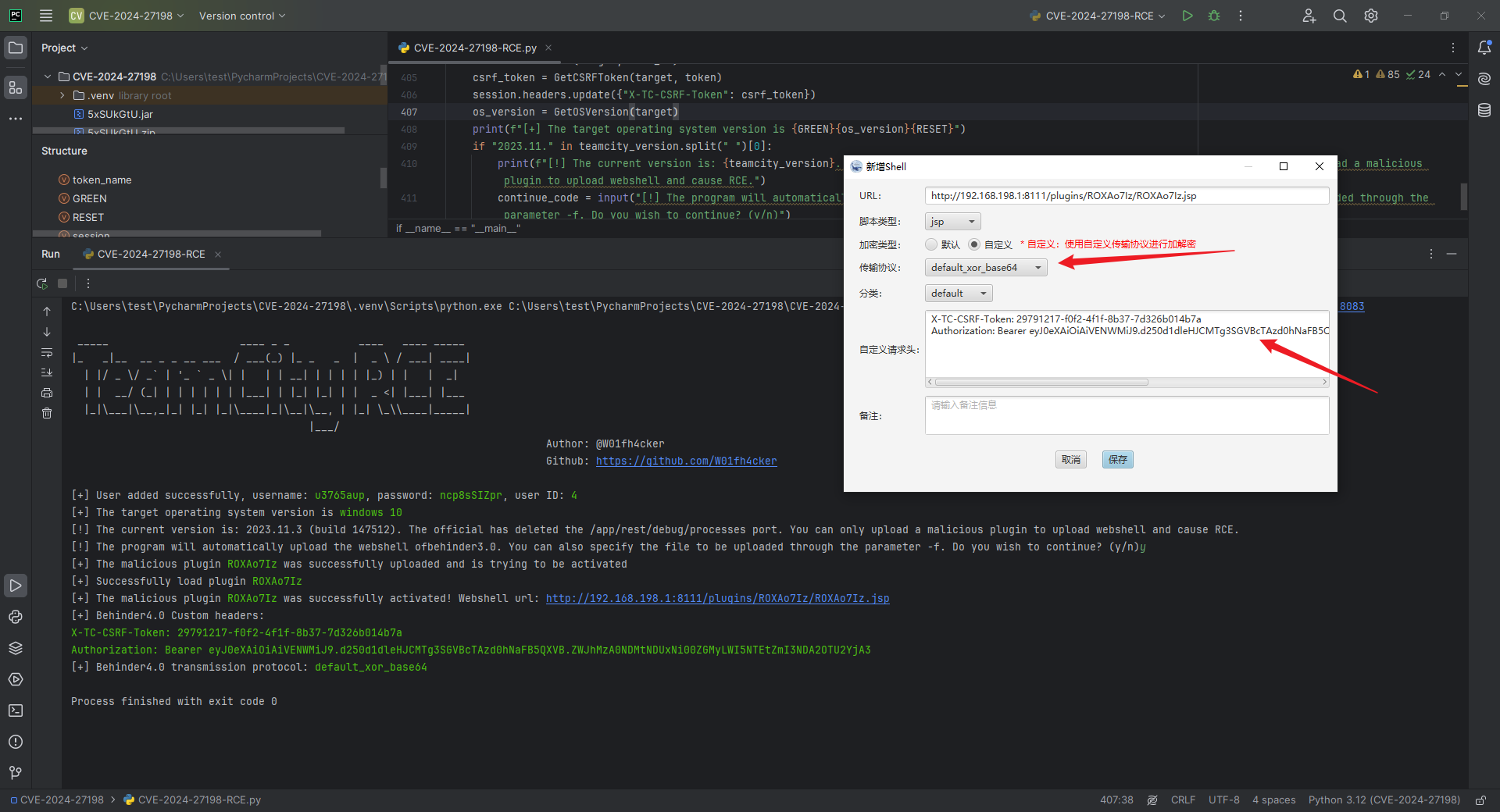Open More Actions next to the Debug button
Screen dimensions: 1500x812
tap(1241, 16)
